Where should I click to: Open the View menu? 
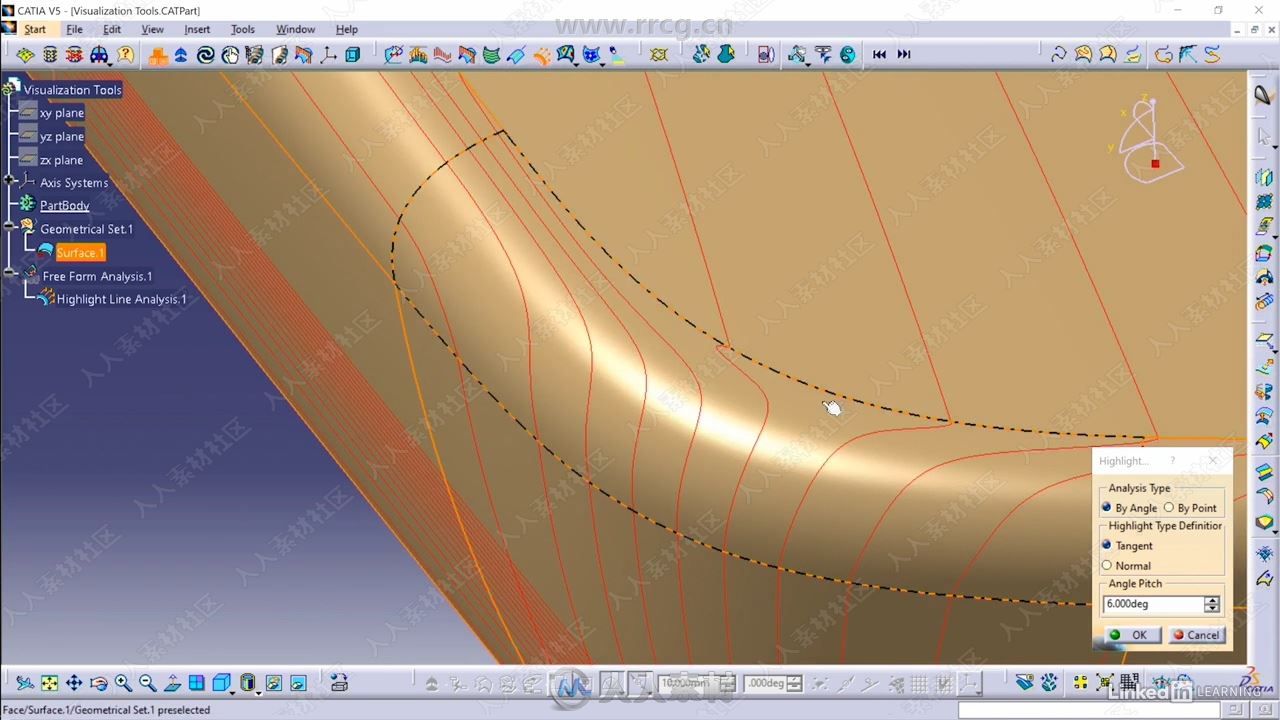pos(152,29)
